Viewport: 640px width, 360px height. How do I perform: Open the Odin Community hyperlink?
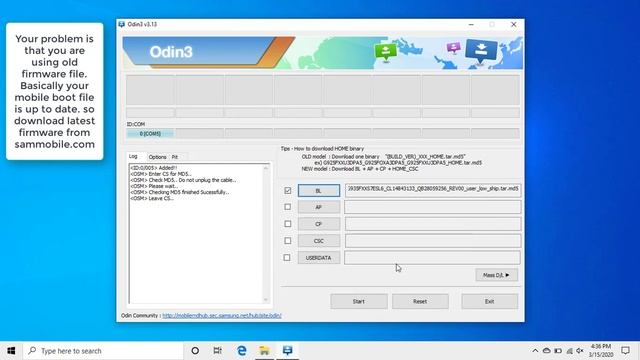coord(222,316)
